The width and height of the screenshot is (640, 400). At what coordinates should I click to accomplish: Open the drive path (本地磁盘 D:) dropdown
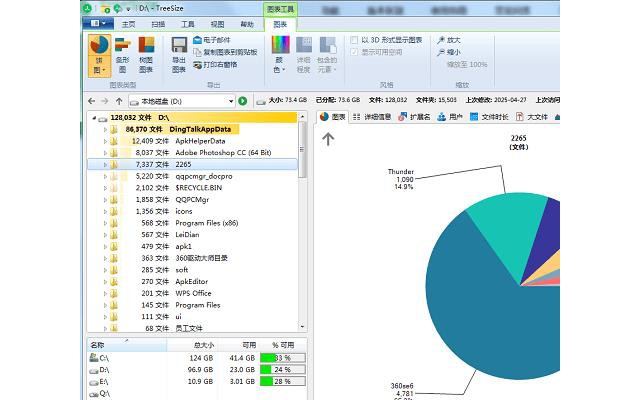point(231,101)
